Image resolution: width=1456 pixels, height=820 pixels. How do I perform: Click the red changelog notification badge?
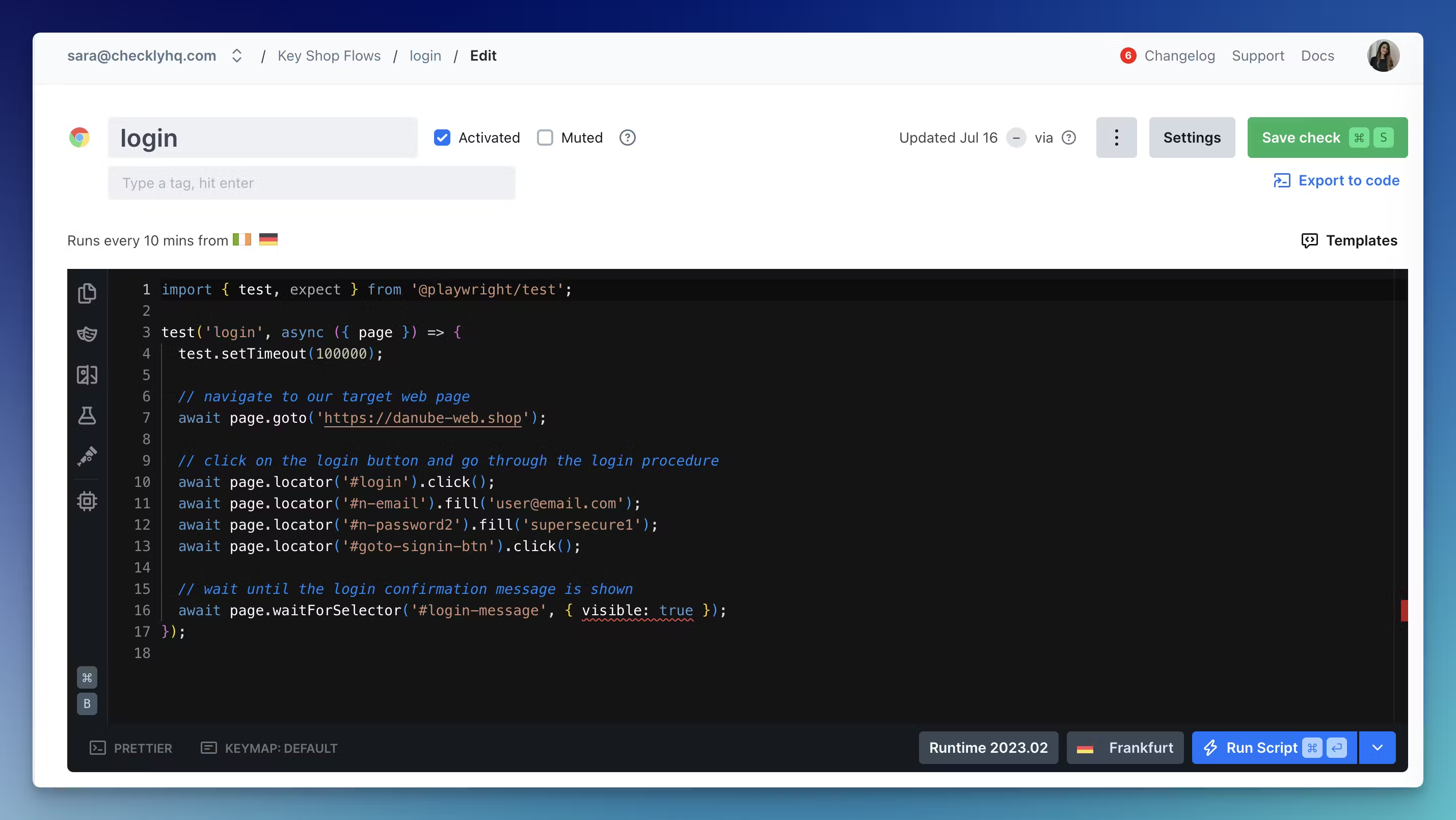pyautogui.click(x=1127, y=56)
